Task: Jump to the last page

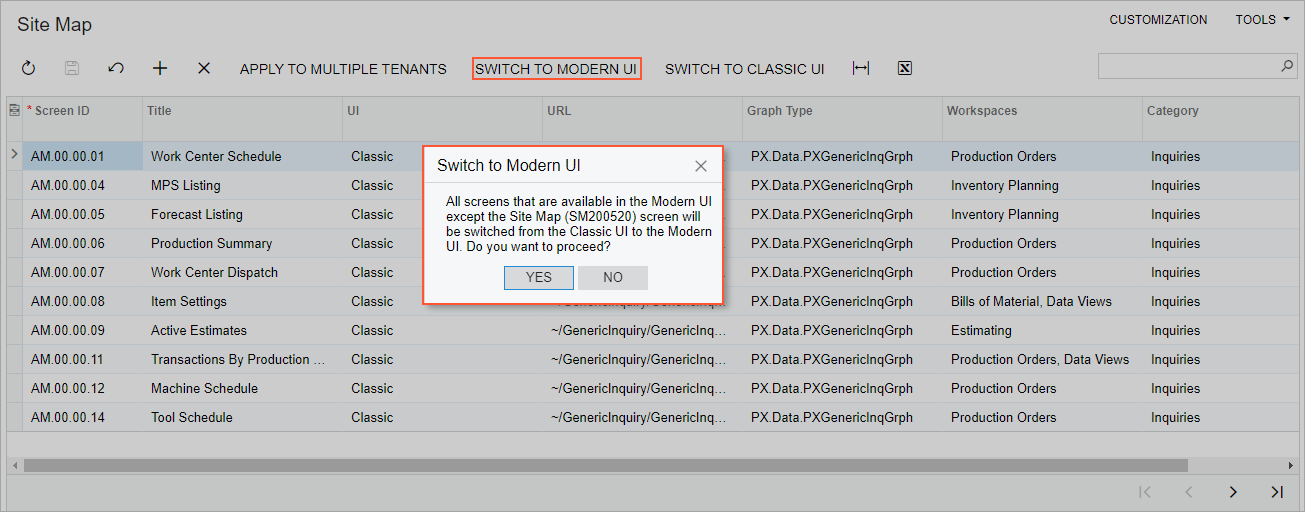Action: point(1277,491)
